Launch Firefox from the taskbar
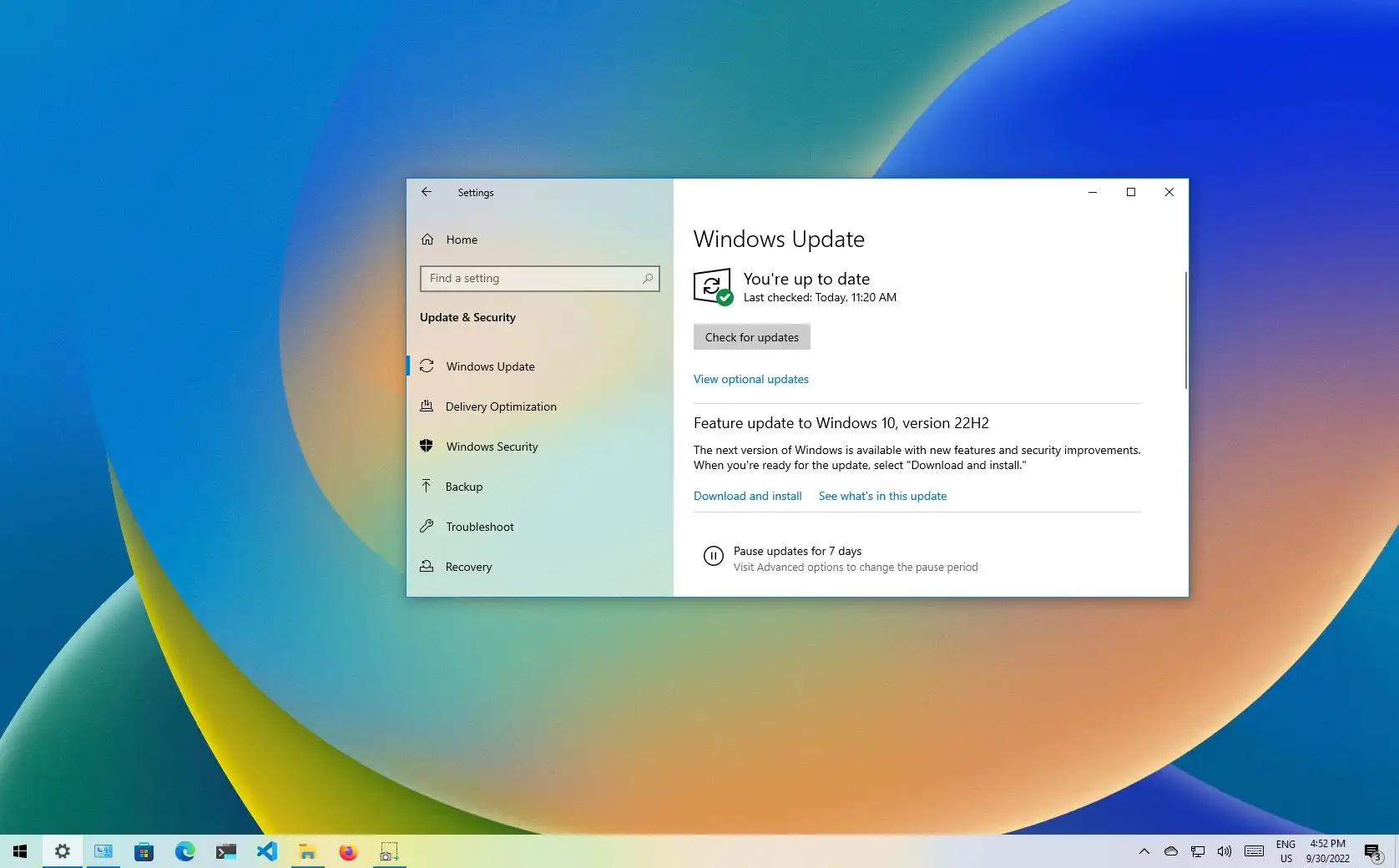Image resolution: width=1399 pixels, height=868 pixels. [x=348, y=851]
